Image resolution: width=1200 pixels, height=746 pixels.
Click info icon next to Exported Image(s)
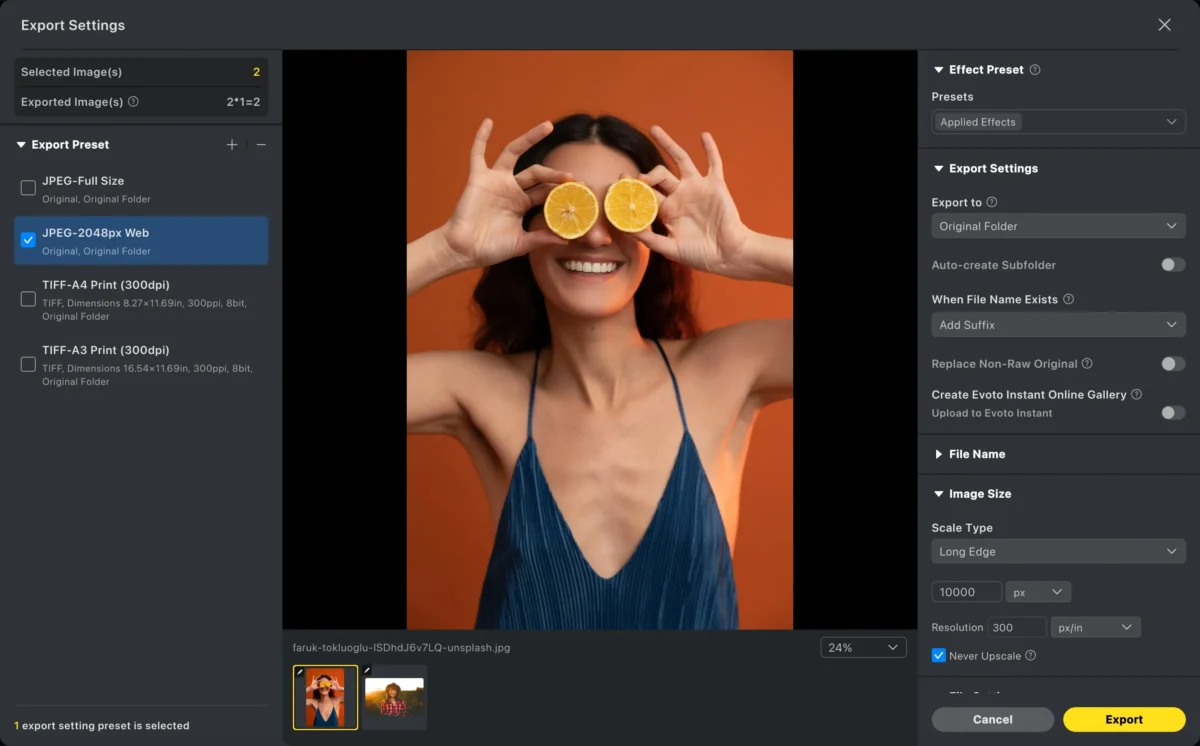coord(134,102)
